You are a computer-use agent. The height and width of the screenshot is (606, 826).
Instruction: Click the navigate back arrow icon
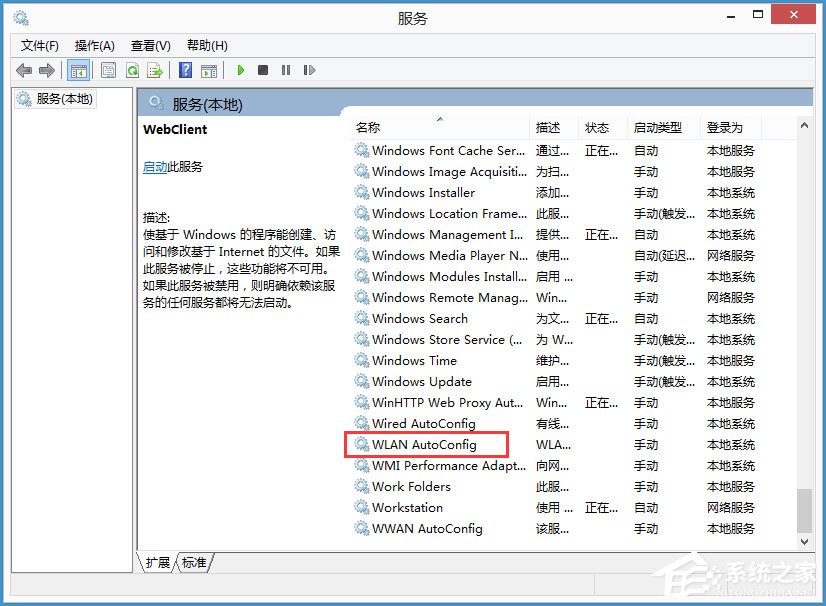[24, 70]
